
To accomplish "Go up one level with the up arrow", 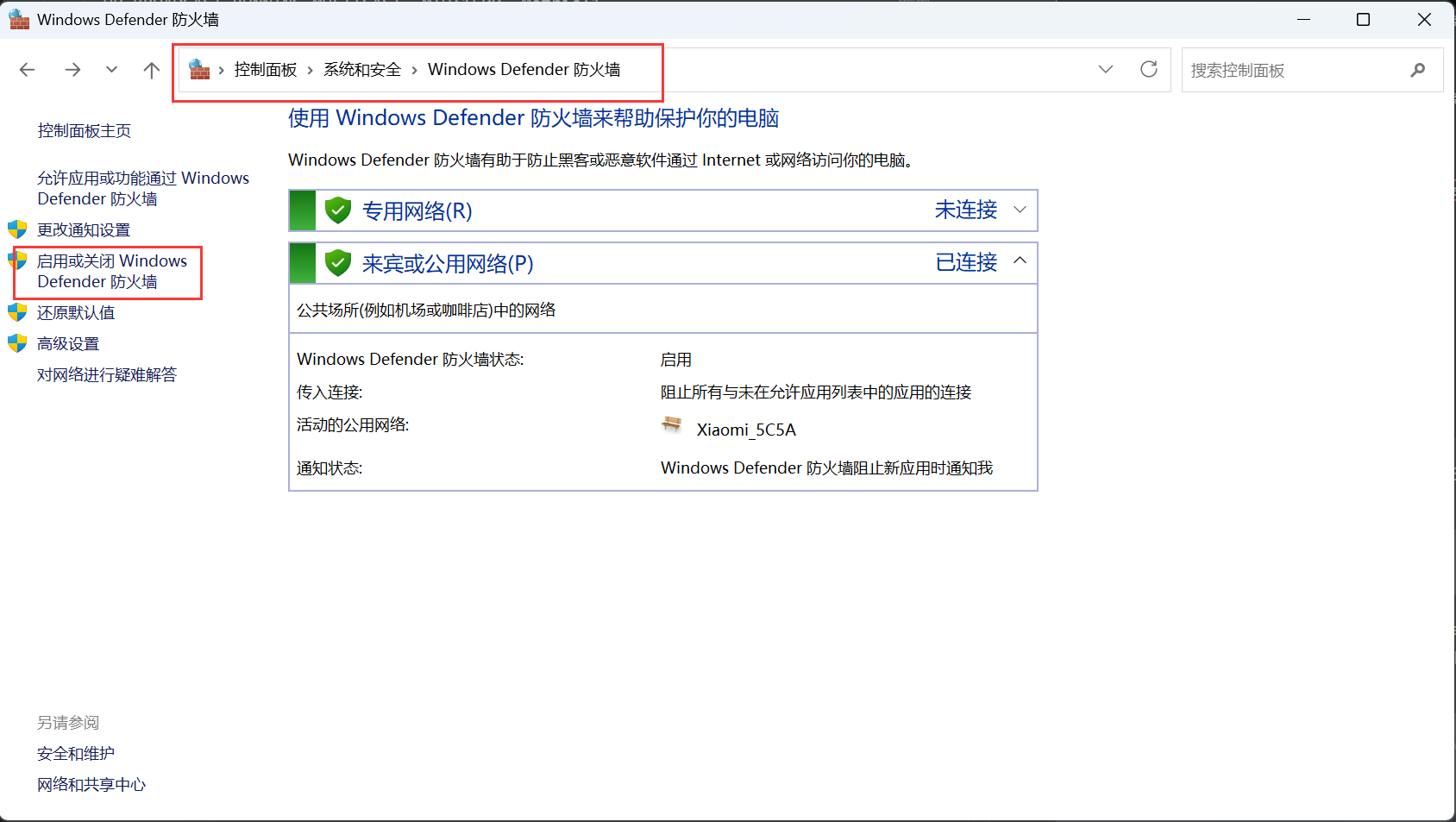I will [x=152, y=70].
